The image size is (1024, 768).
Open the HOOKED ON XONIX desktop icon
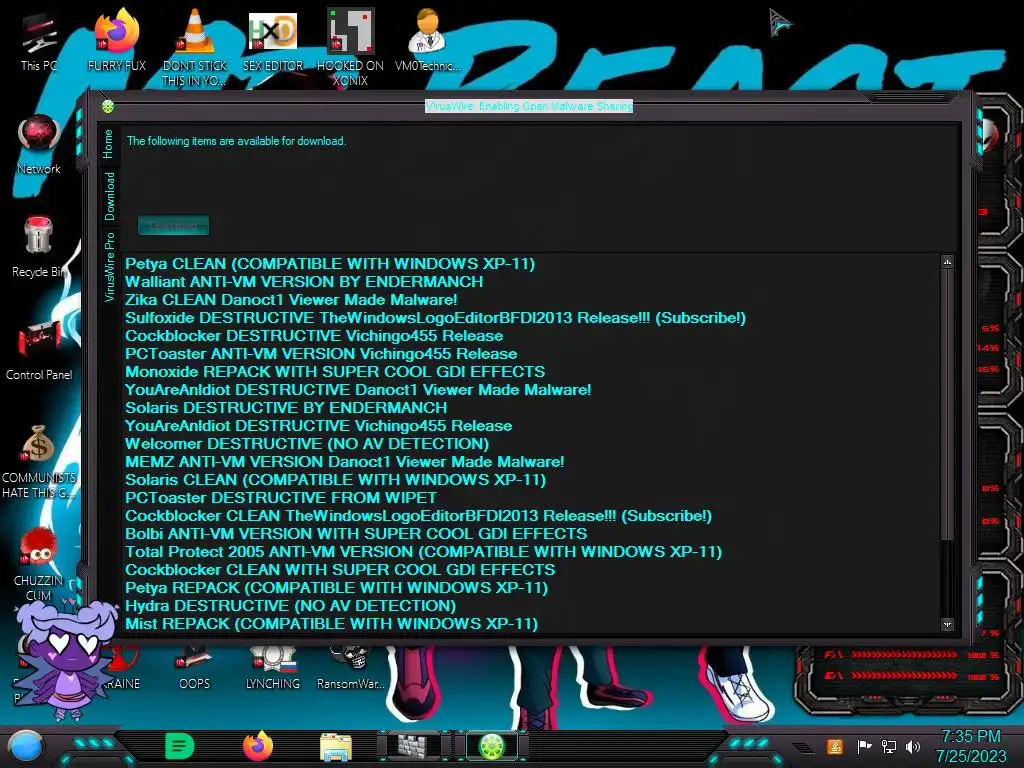click(351, 47)
